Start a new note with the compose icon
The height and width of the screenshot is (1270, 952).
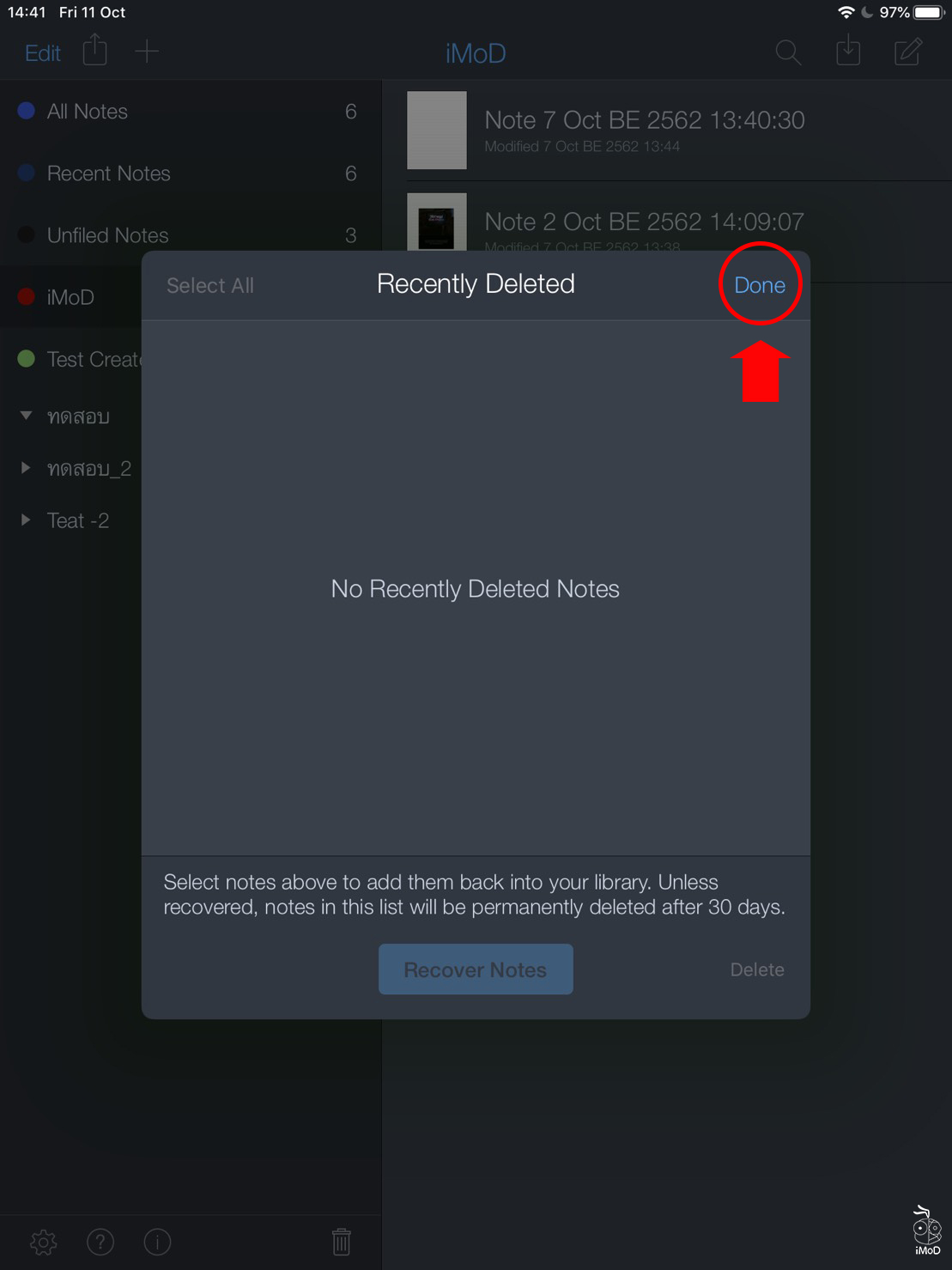(x=907, y=51)
